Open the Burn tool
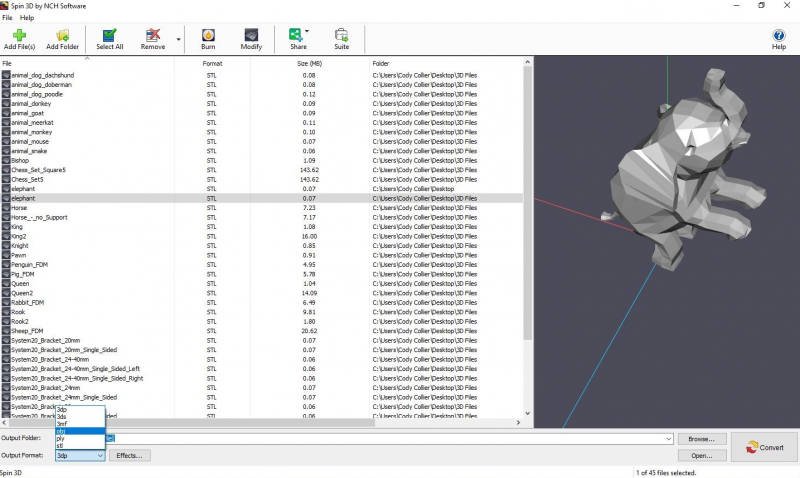This screenshot has width=800, height=478. [x=208, y=37]
